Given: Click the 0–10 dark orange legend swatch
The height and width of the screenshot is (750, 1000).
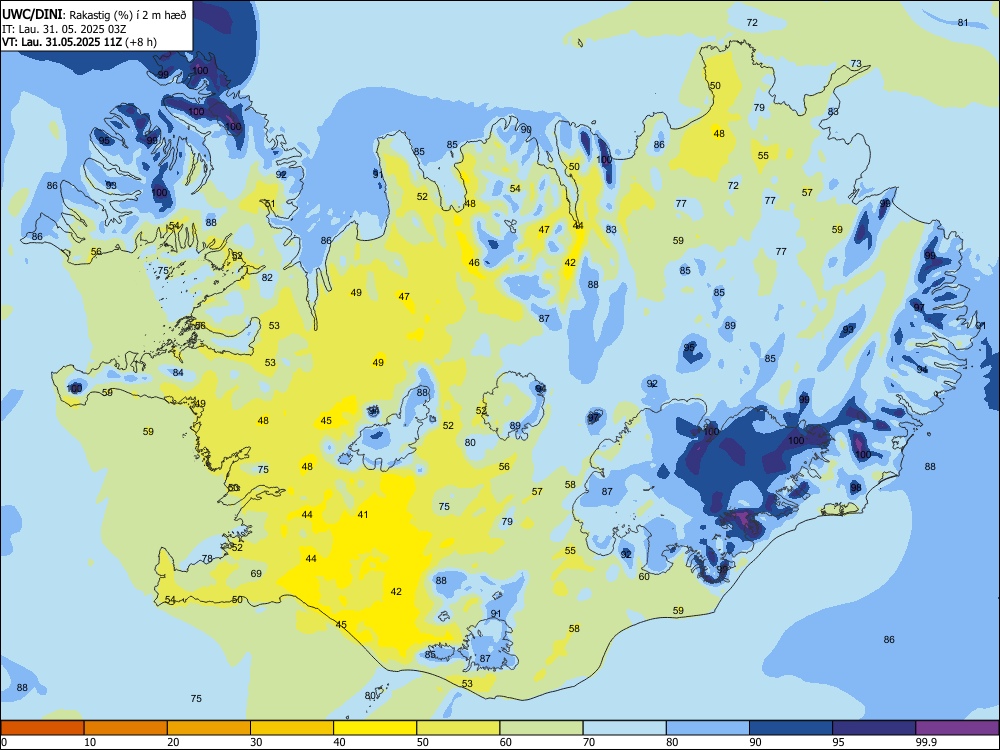Looking at the screenshot, I should tap(42, 728).
